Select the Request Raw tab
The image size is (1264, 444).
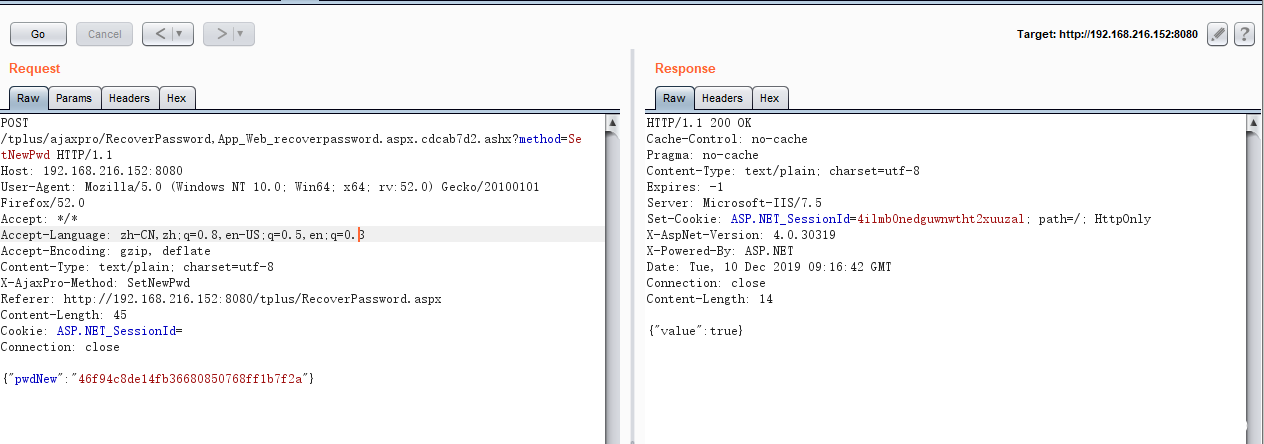pos(28,98)
